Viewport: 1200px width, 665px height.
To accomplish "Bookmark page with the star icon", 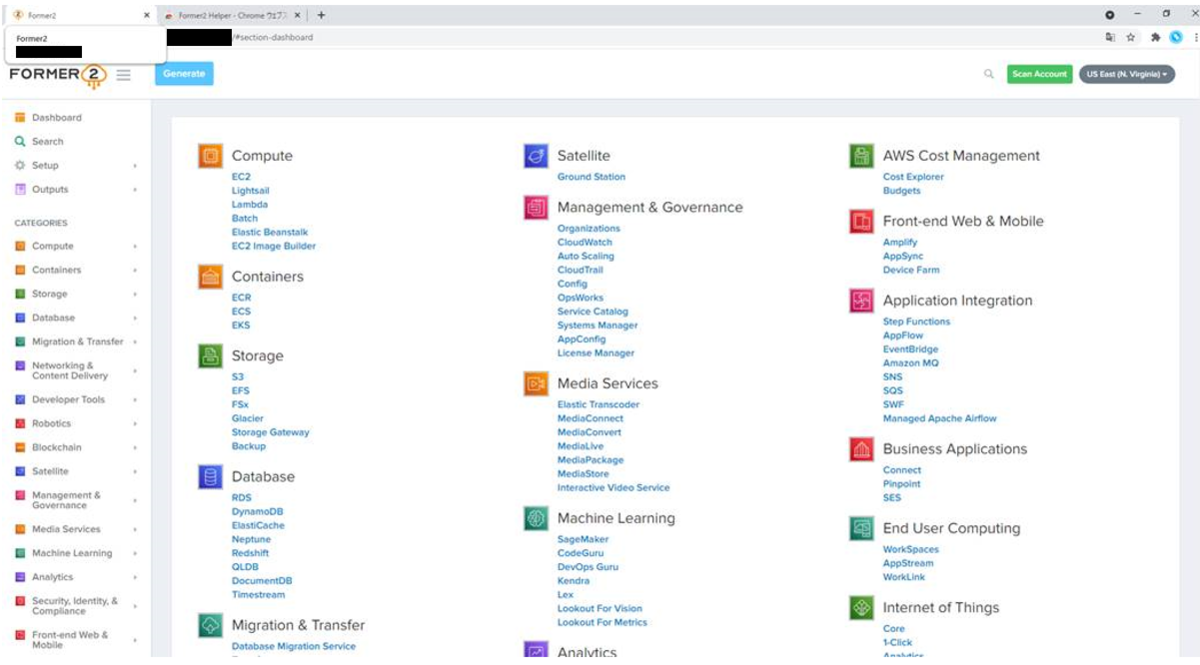I will pyautogui.click(x=1131, y=37).
